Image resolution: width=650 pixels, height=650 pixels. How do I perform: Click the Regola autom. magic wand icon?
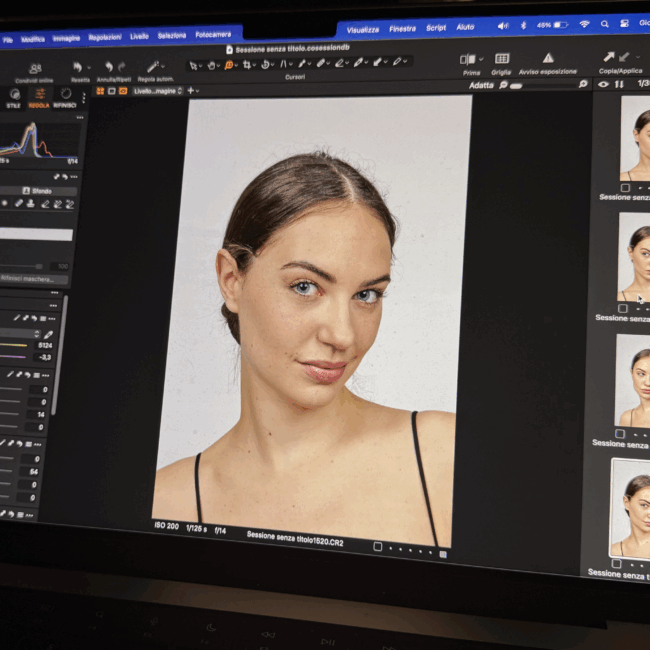click(154, 66)
